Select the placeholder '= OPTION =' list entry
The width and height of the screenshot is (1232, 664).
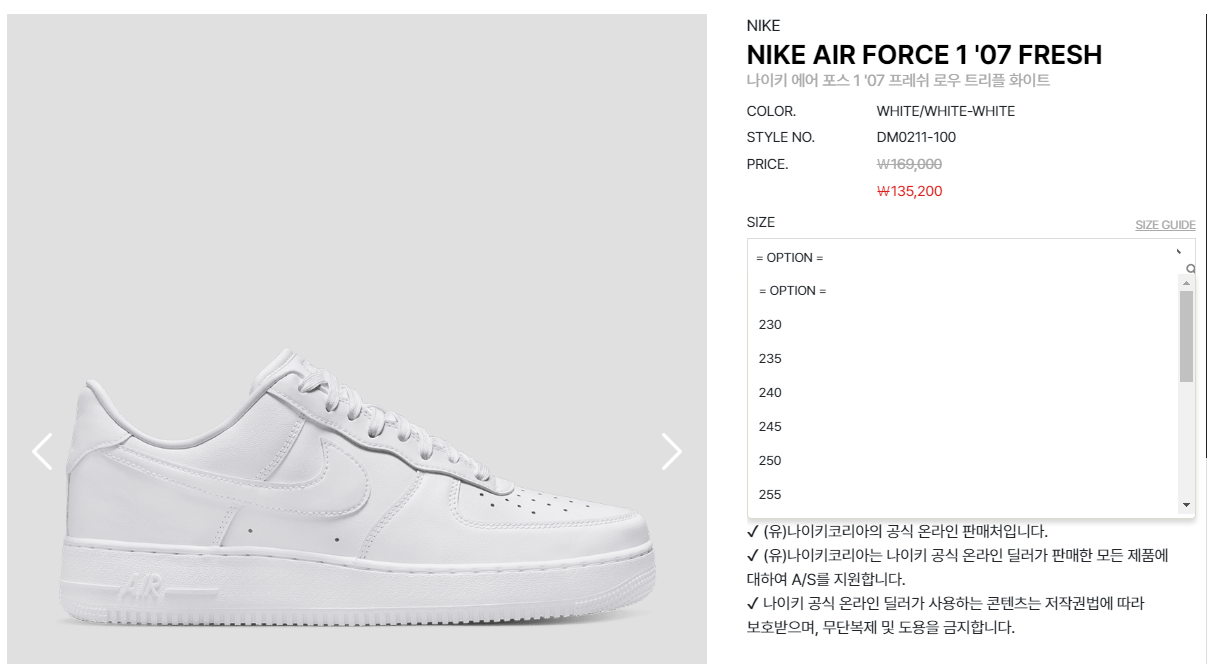pyautogui.click(x=793, y=291)
